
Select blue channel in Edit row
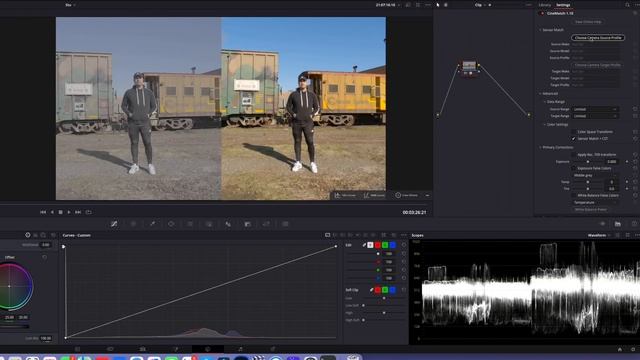(x=392, y=245)
